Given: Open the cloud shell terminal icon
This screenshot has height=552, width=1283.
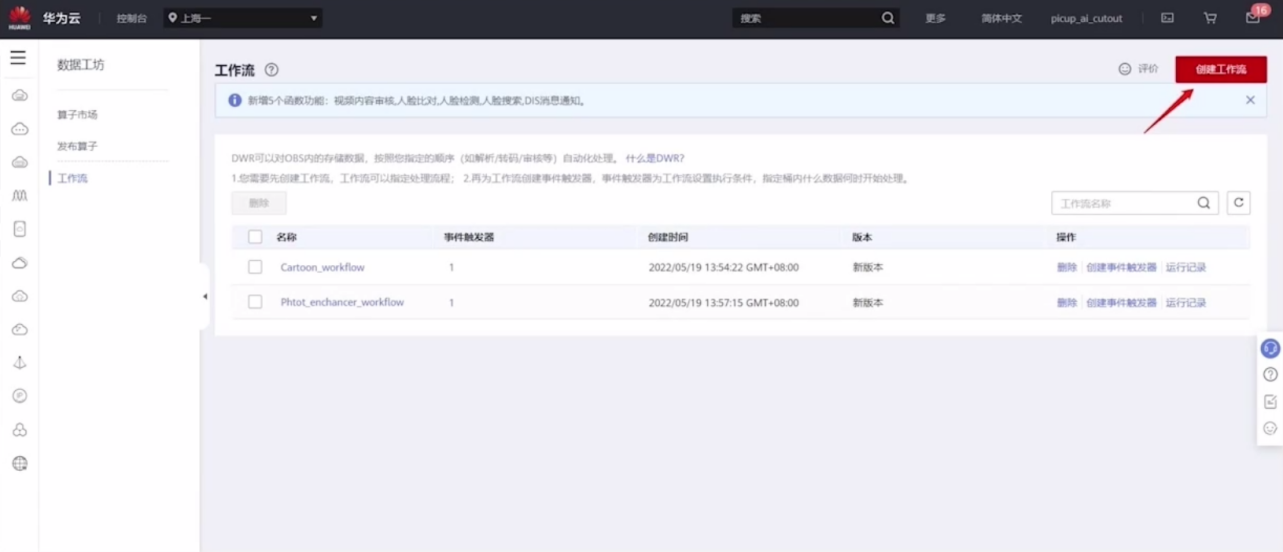Looking at the screenshot, I should pyautogui.click(x=1167, y=18).
